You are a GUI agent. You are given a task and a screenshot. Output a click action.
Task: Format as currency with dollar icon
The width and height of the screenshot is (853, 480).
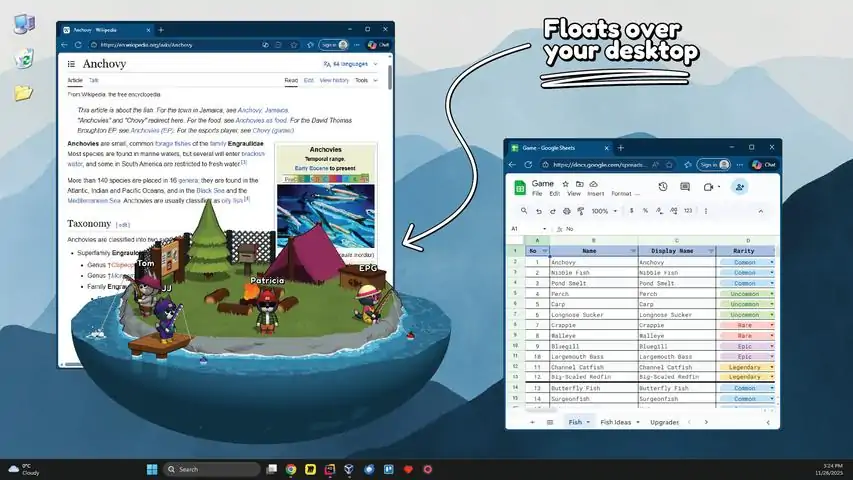coord(631,211)
